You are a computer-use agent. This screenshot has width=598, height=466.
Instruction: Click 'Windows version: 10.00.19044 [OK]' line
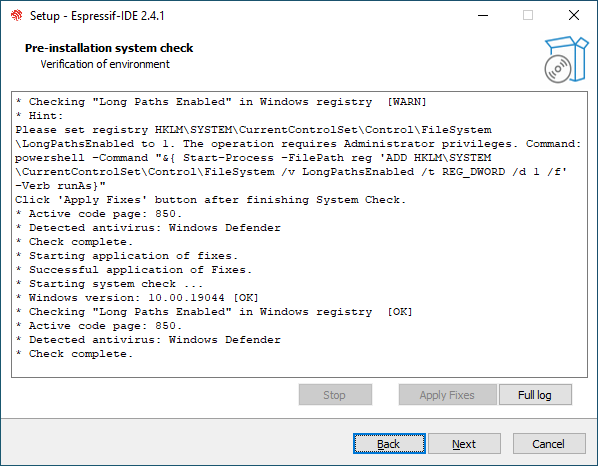137,298
